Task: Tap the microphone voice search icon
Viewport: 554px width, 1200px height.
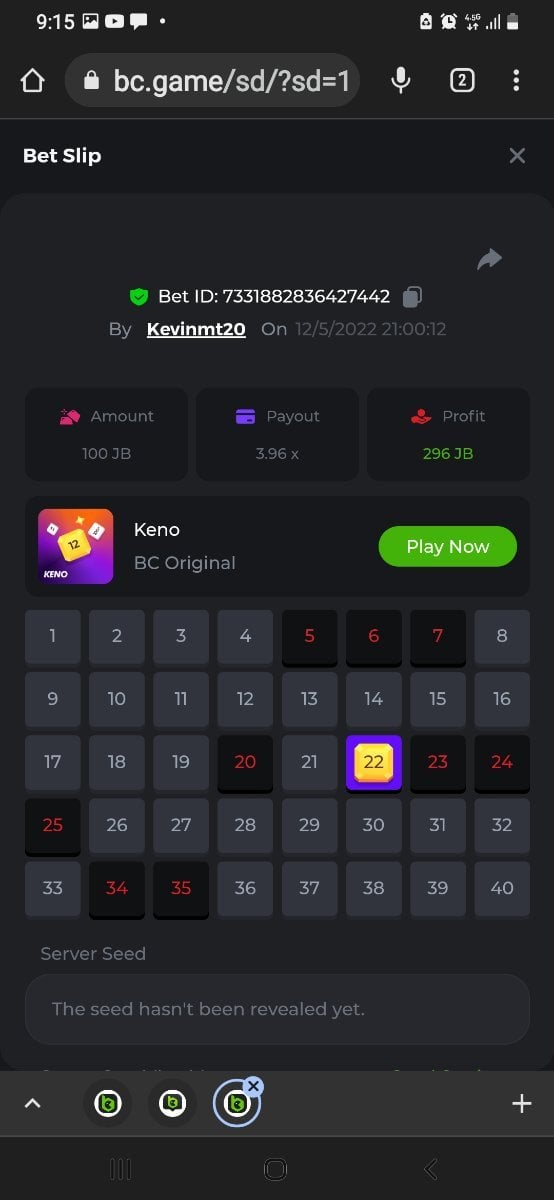Action: 400,81
